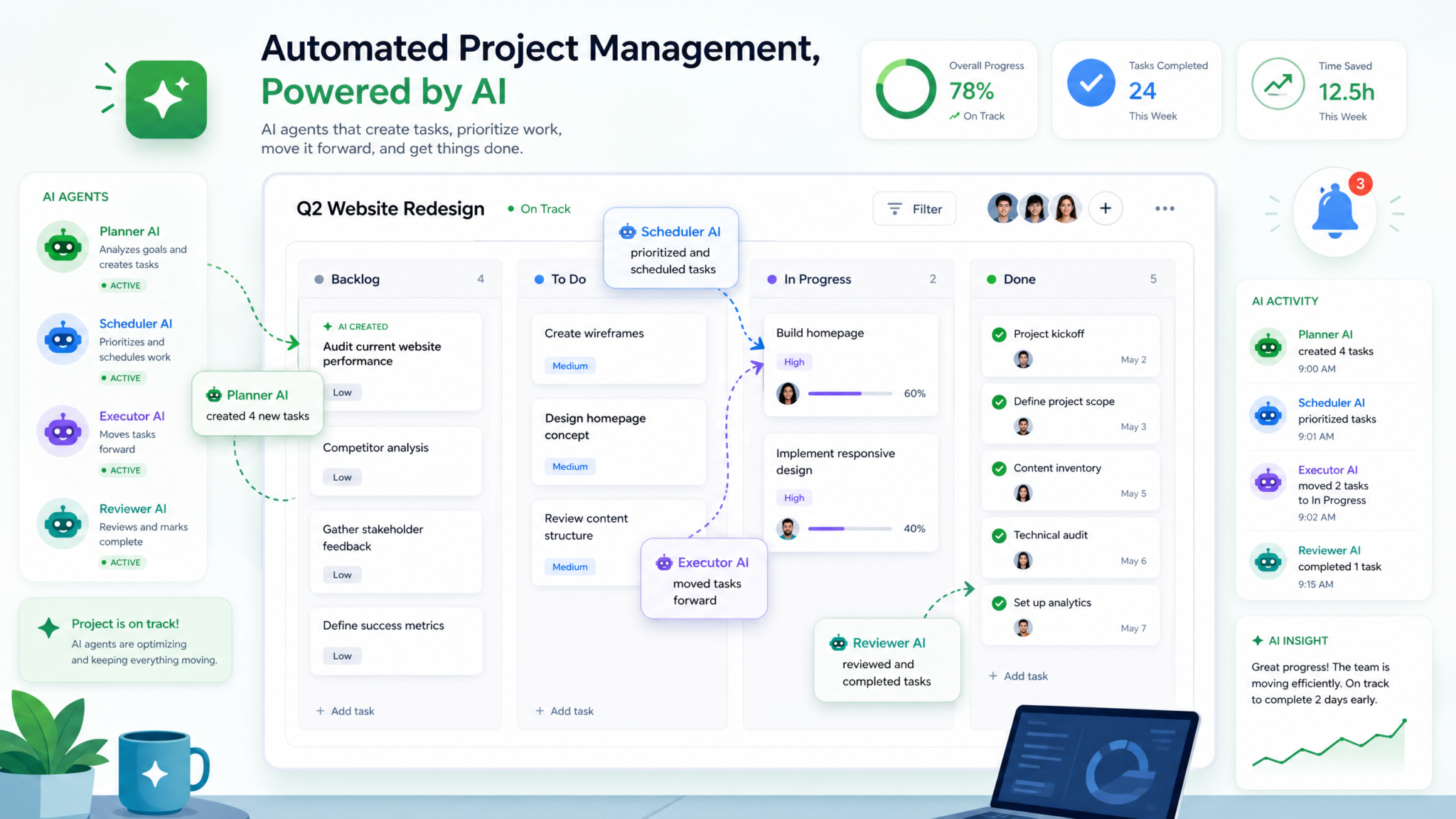The width and height of the screenshot is (1456, 819).
Task: Add task in the Done column
Action: [1018, 676]
